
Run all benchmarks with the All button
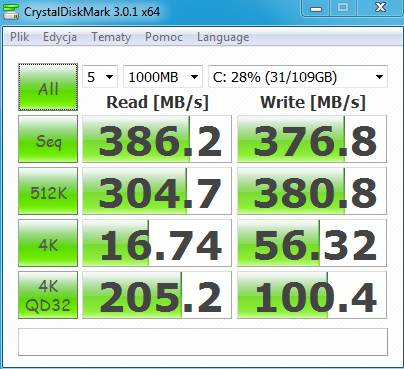(48, 87)
